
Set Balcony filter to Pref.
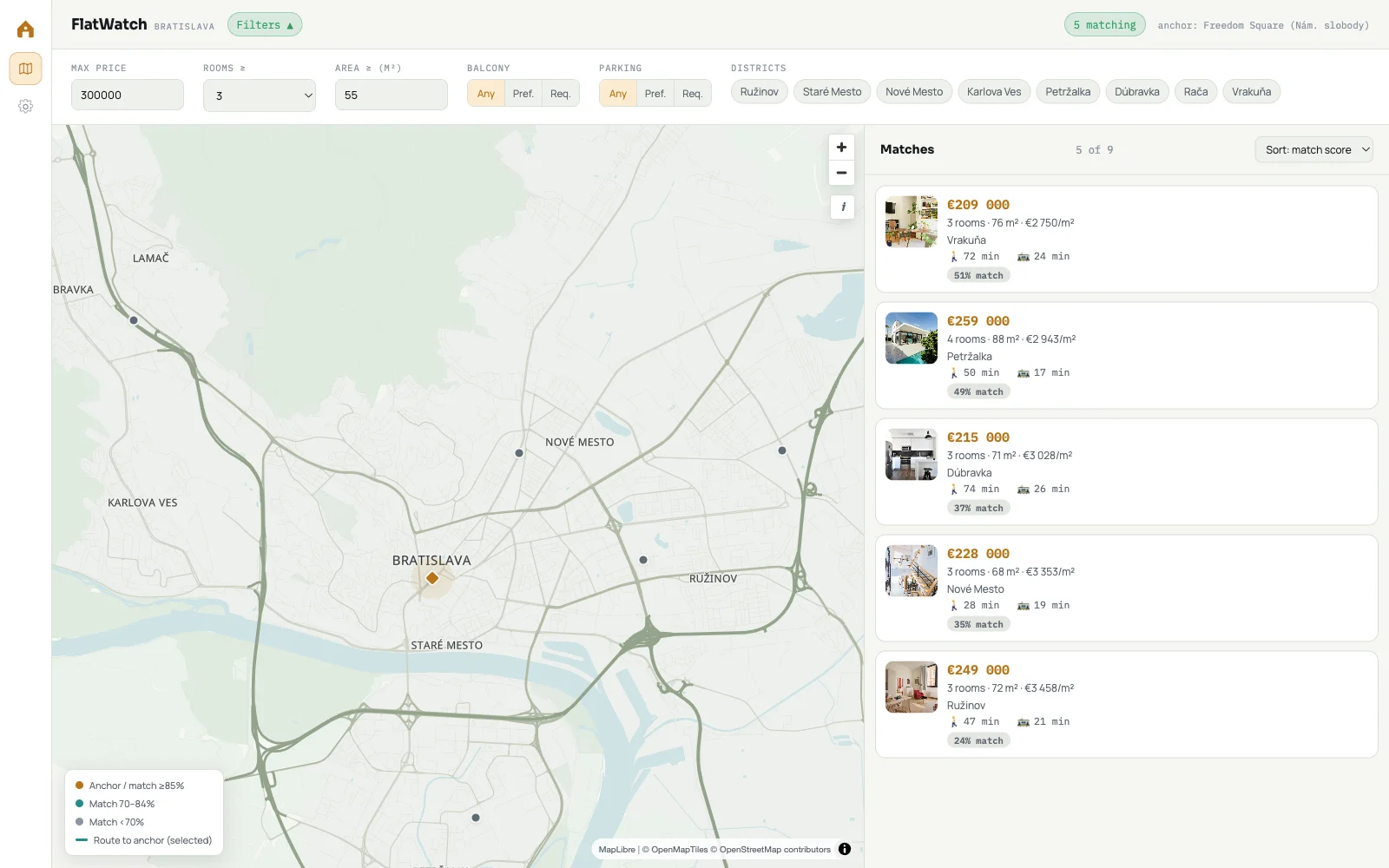coord(523,94)
